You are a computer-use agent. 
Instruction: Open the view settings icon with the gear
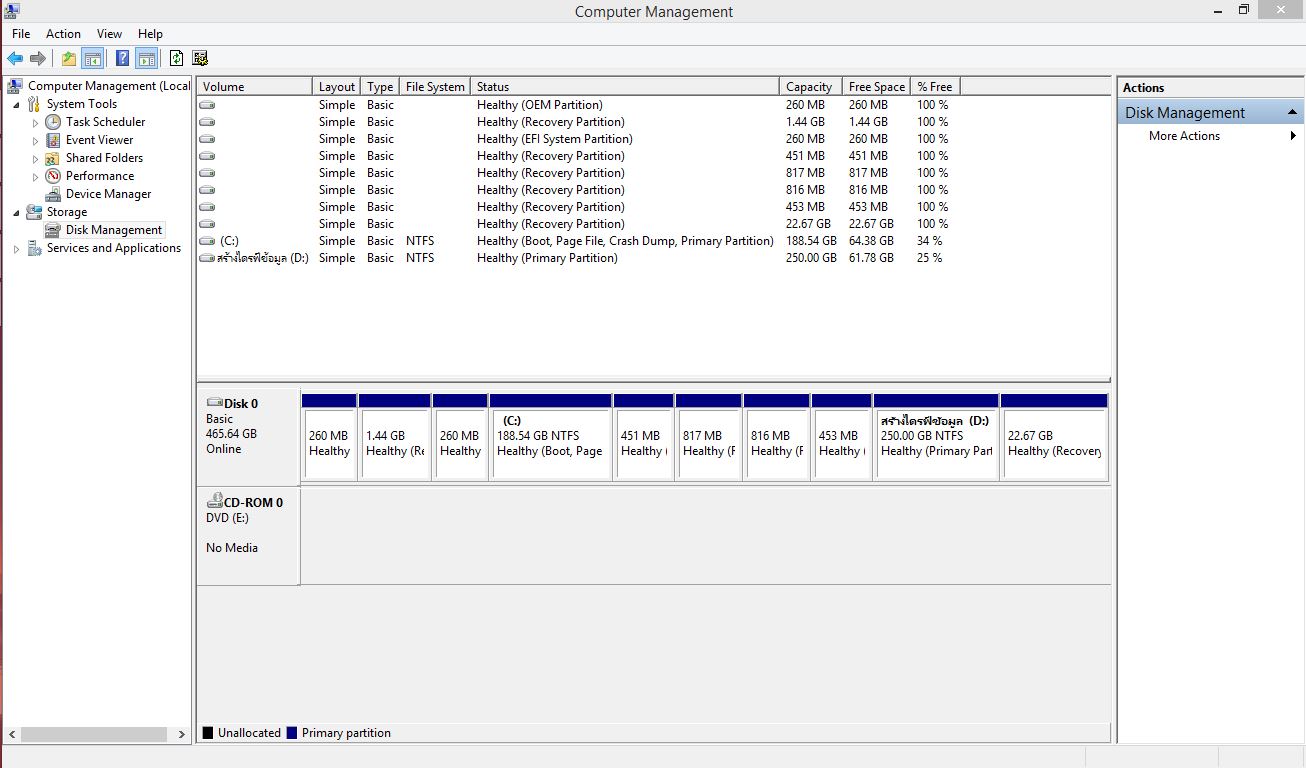pos(200,58)
